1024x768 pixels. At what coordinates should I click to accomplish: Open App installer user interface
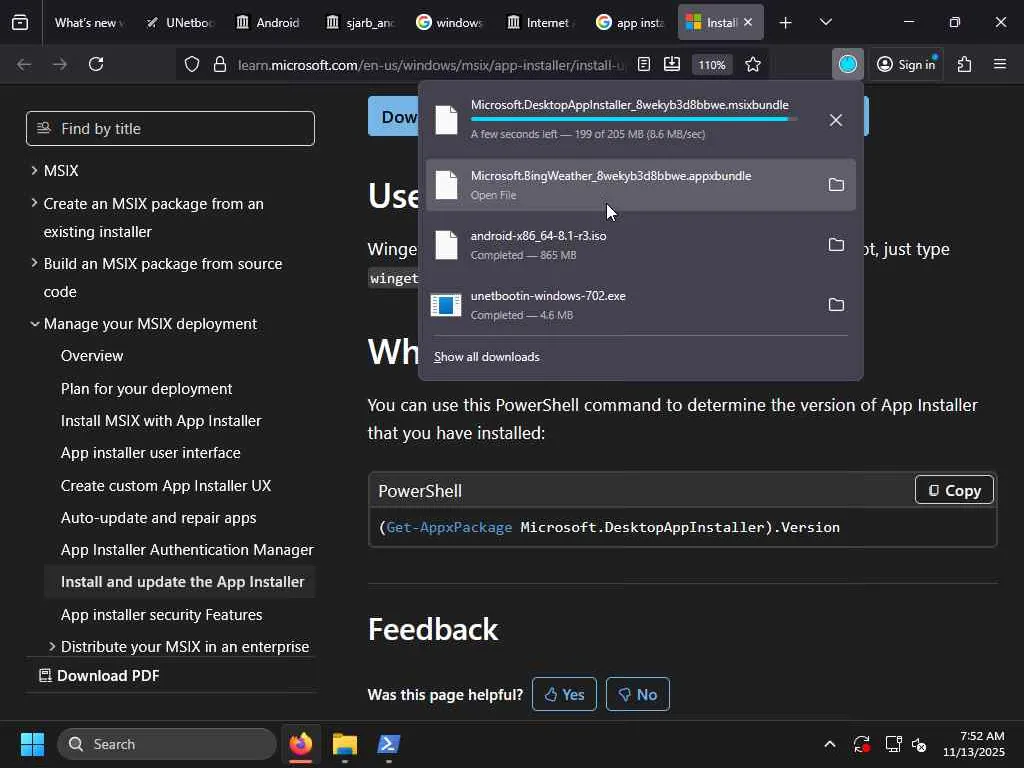point(150,453)
